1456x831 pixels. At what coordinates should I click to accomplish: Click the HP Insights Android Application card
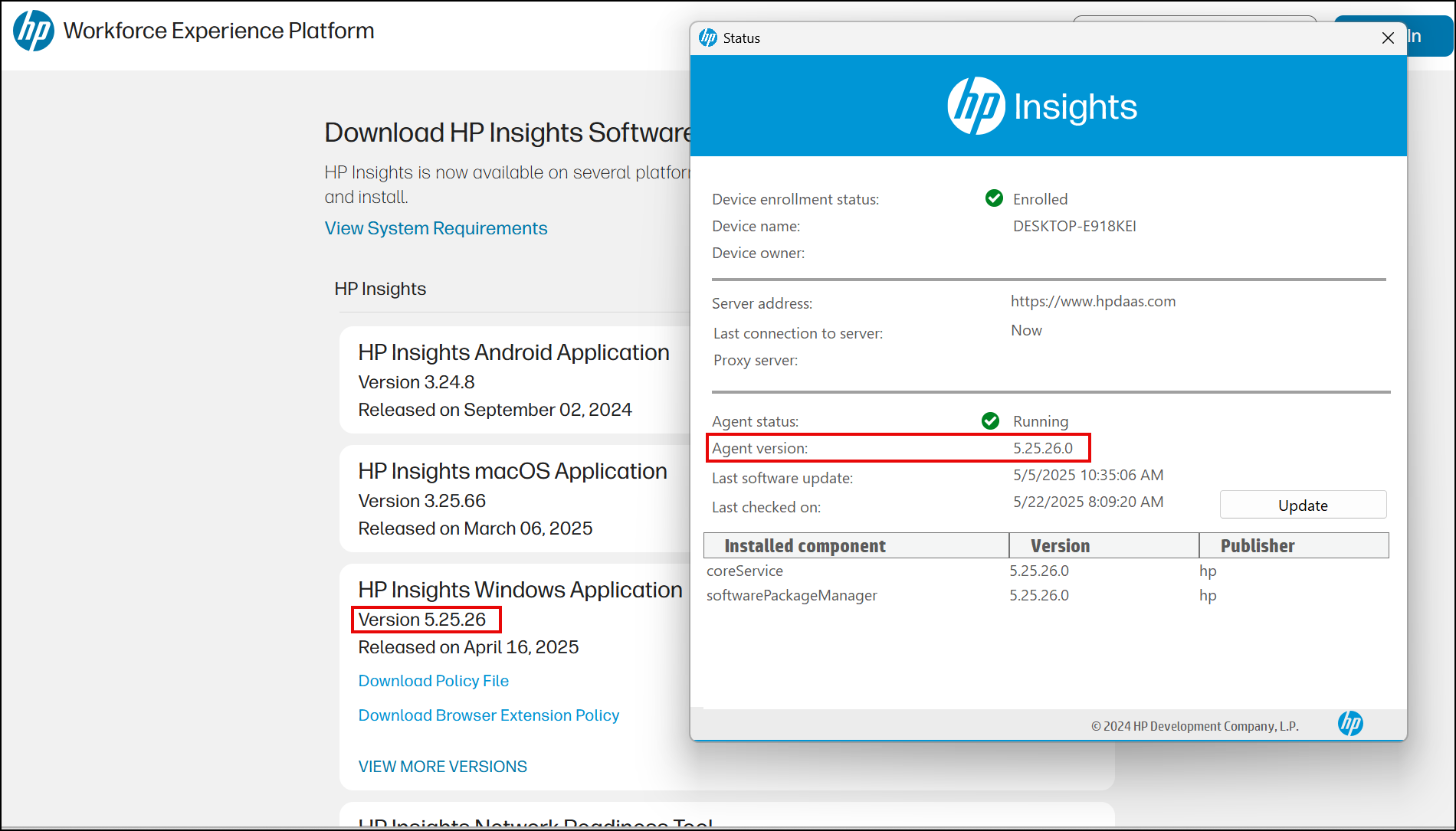(513, 380)
